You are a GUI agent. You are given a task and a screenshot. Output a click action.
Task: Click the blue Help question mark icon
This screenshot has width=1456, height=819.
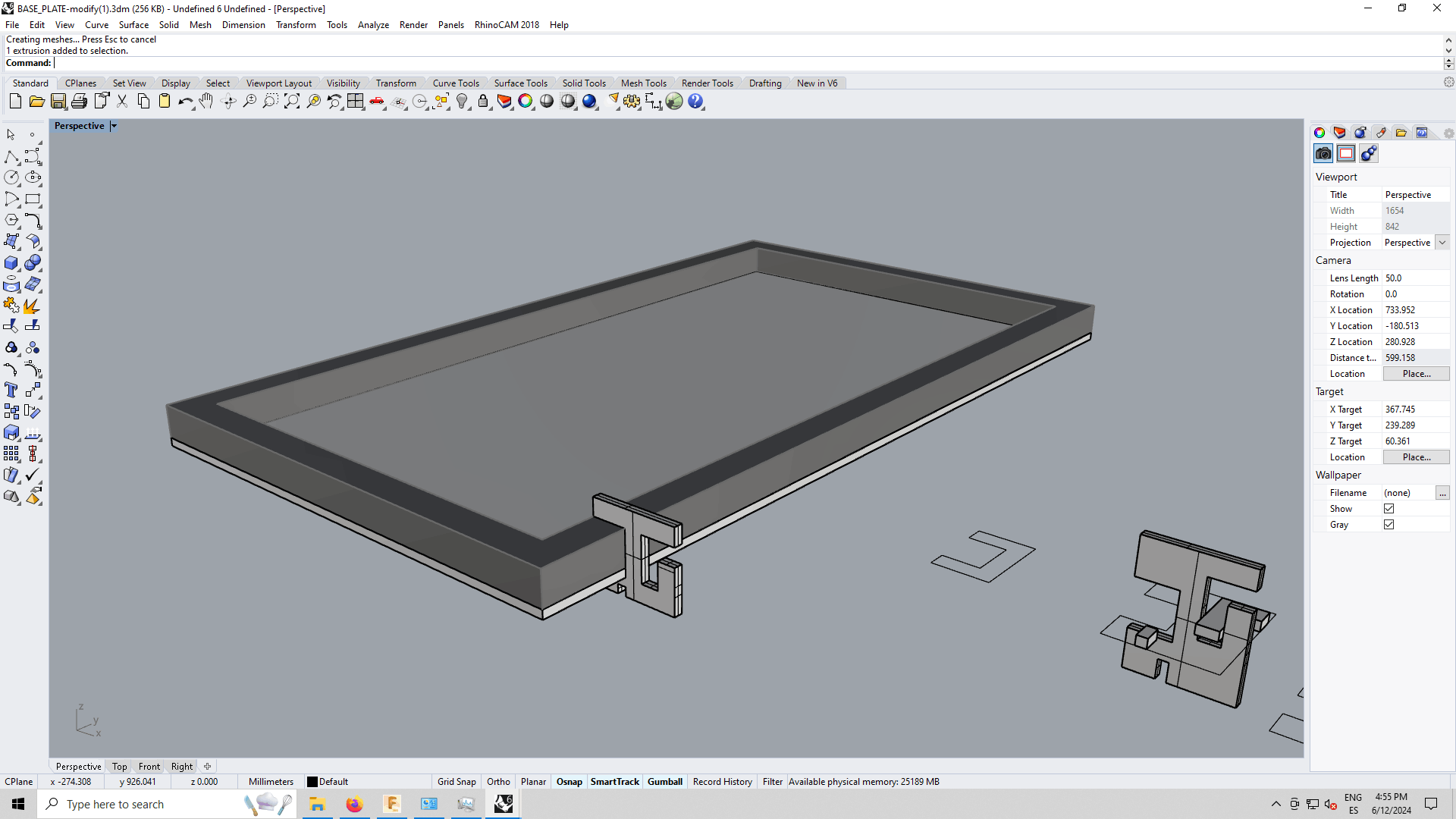(x=695, y=102)
